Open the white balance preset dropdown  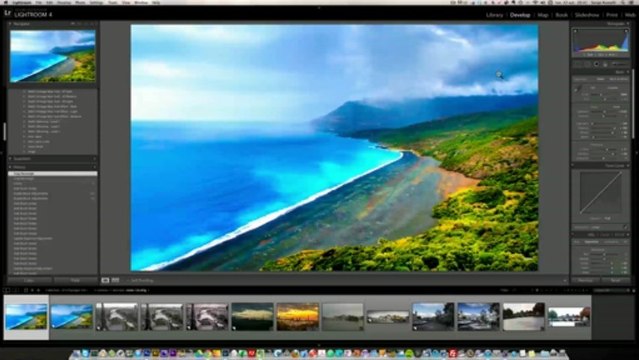point(613,88)
